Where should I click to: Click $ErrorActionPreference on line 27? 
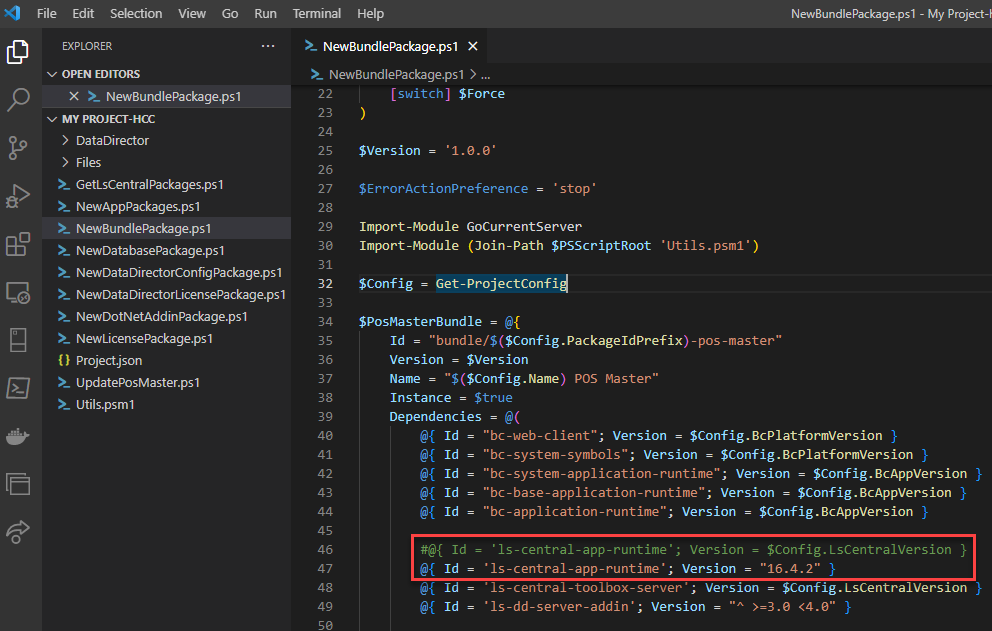tap(443, 189)
